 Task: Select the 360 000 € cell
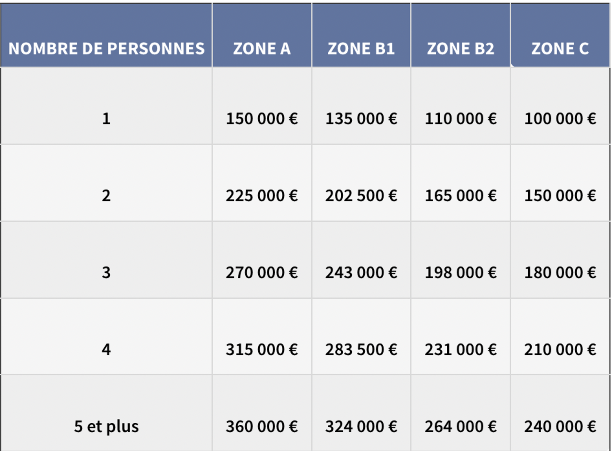[262, 426]
